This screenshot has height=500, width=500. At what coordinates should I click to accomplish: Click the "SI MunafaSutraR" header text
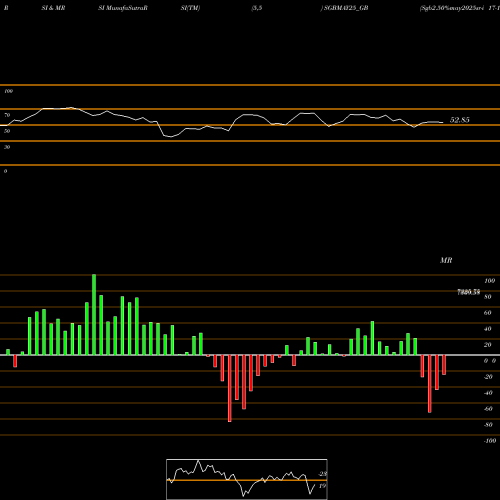coord(123,8)
